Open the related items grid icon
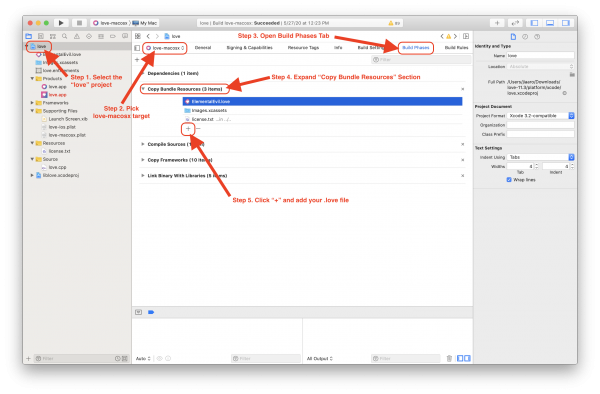600x394 pixels. (138, 36)
